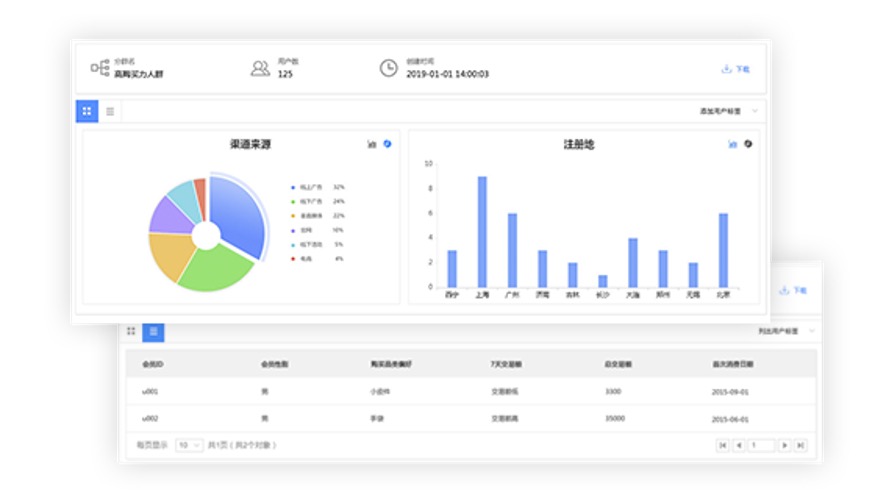Click the download link in the back window
Image resolution: width=877 pixels, height=502 pixels.
(x=793, y=290)
